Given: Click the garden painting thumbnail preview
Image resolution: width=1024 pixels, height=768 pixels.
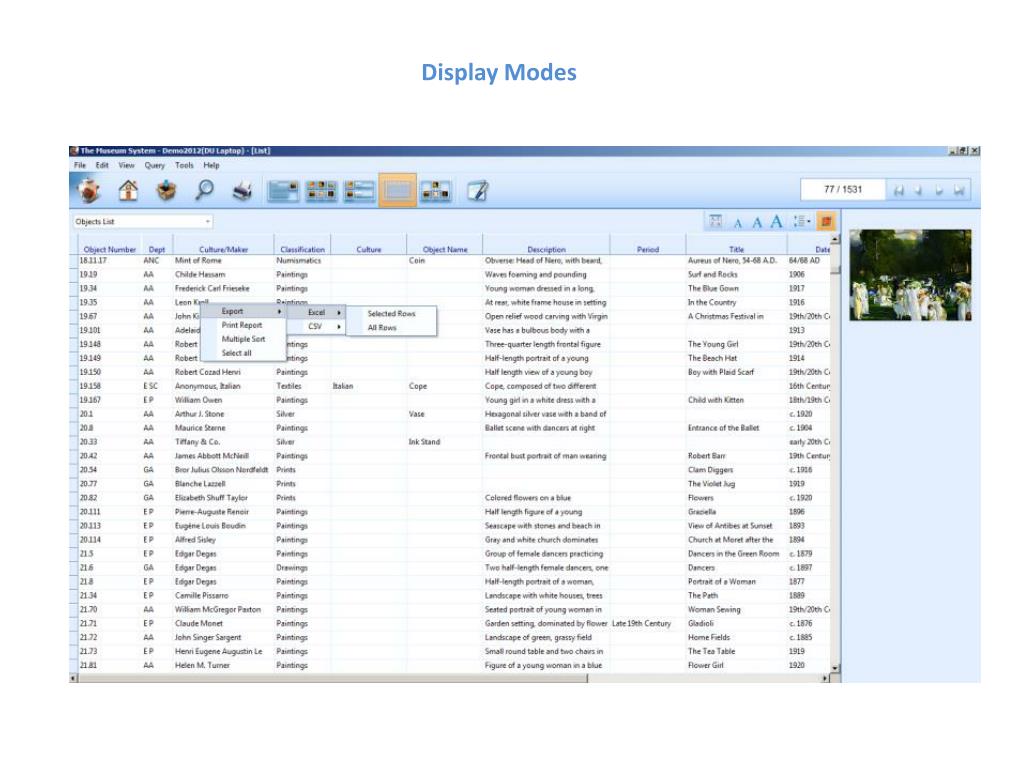Looking at the screenshot, I should point(910,275).
